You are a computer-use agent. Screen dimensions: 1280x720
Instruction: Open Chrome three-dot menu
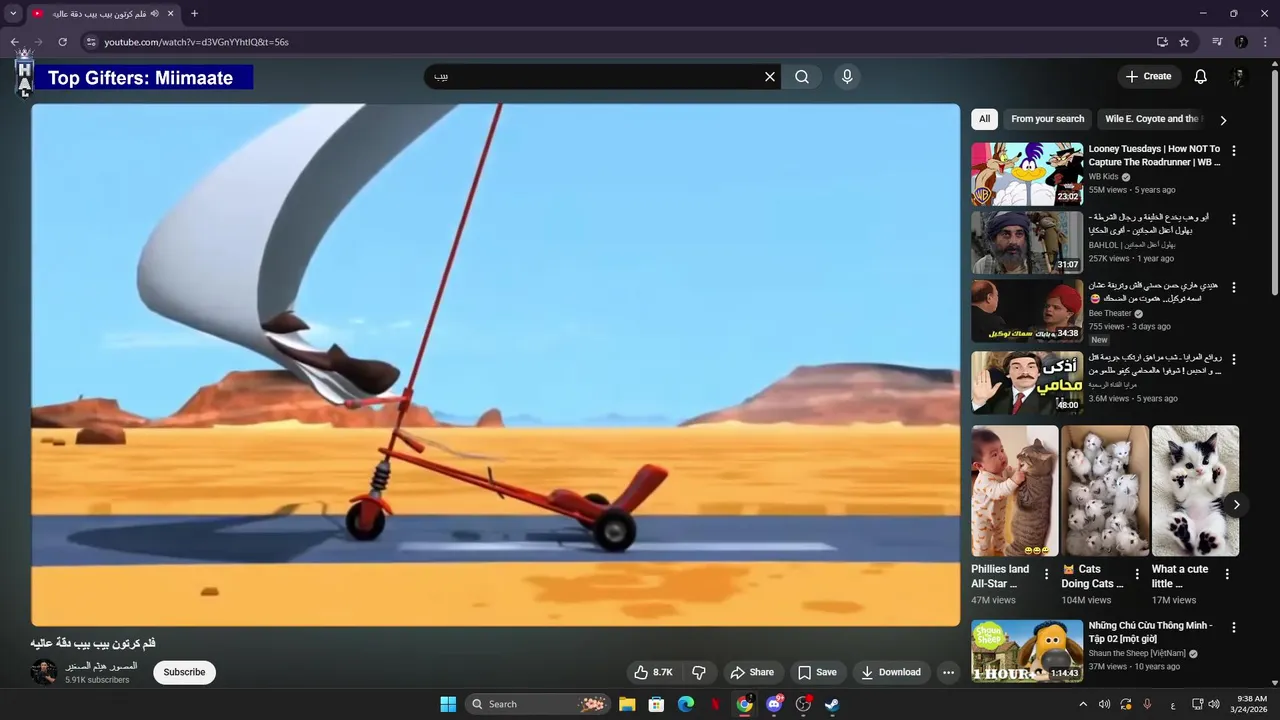pyautogui.click(x=1266, y=42)
